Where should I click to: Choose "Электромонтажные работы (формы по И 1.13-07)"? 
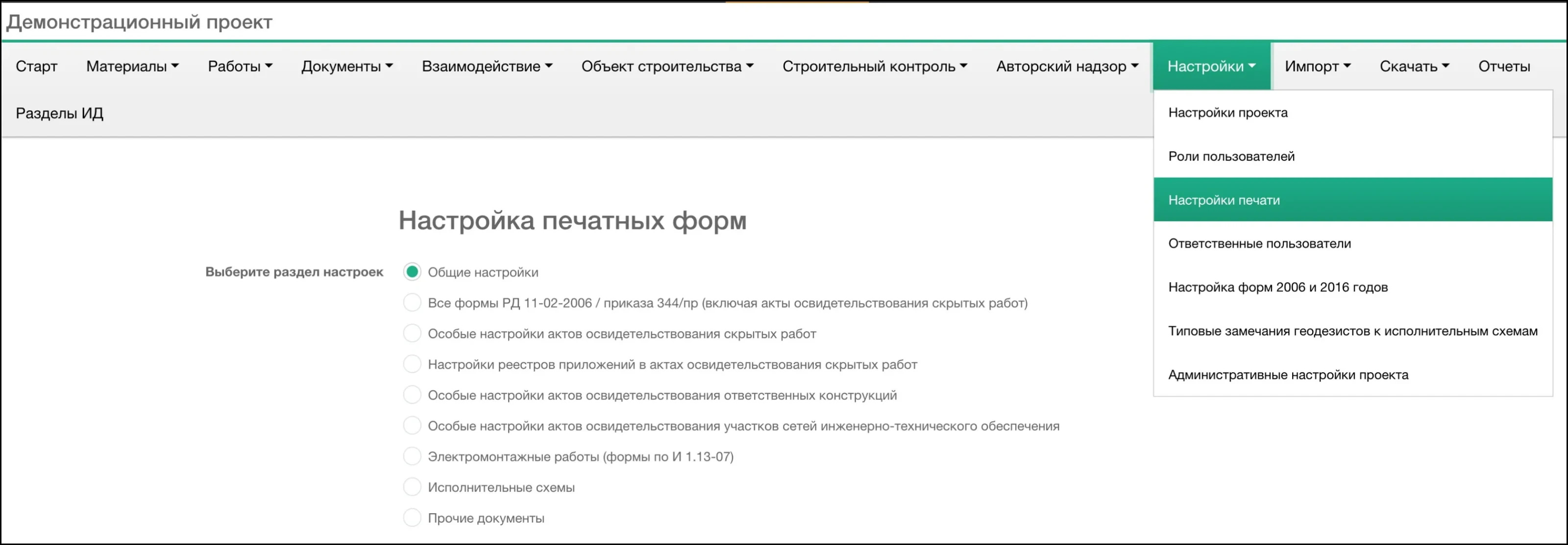pos(413,456)
